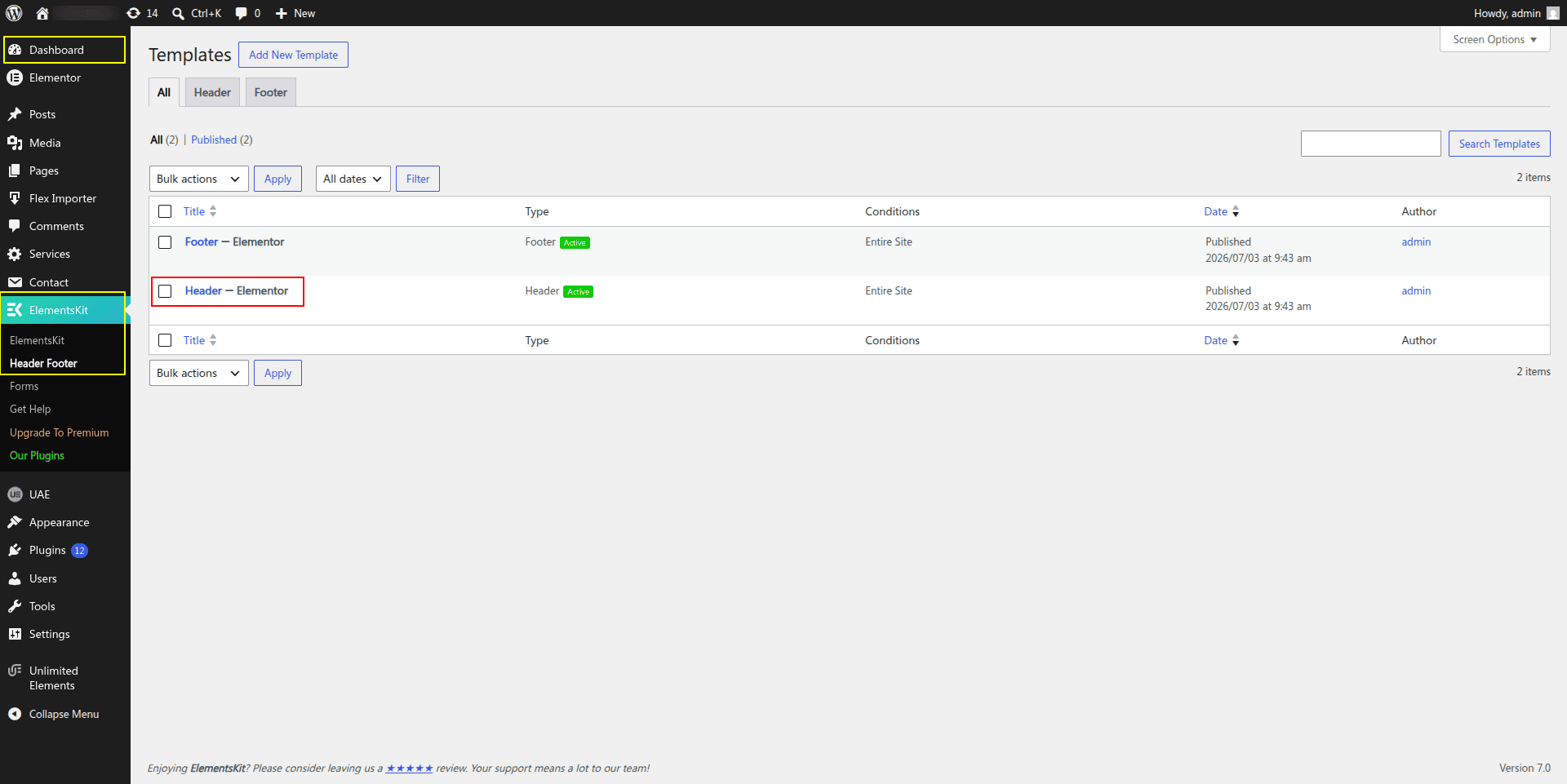Filter by Published (2) link

click(x=222, y=140)
